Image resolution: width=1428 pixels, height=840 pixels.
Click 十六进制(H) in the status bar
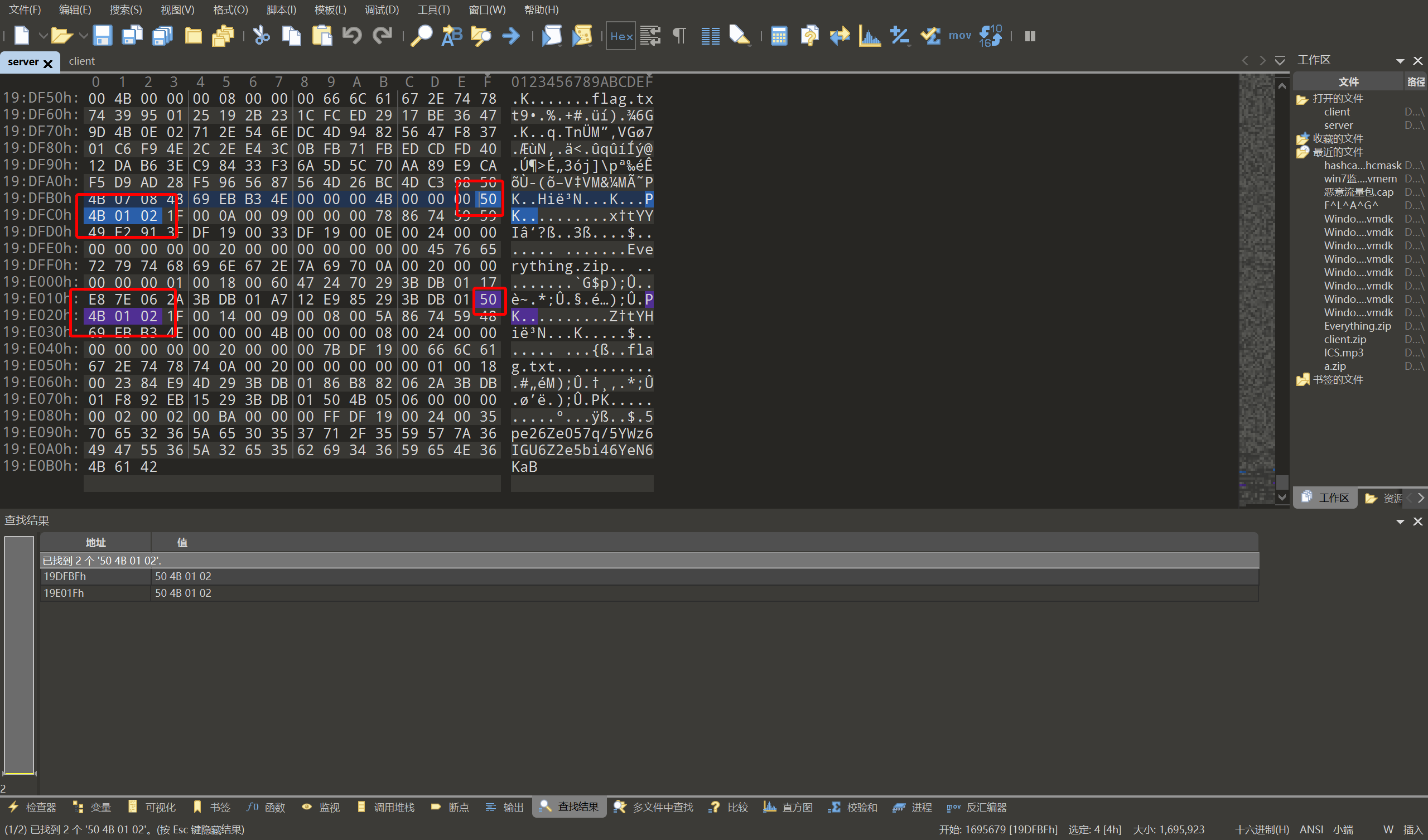coord(1262,830)
